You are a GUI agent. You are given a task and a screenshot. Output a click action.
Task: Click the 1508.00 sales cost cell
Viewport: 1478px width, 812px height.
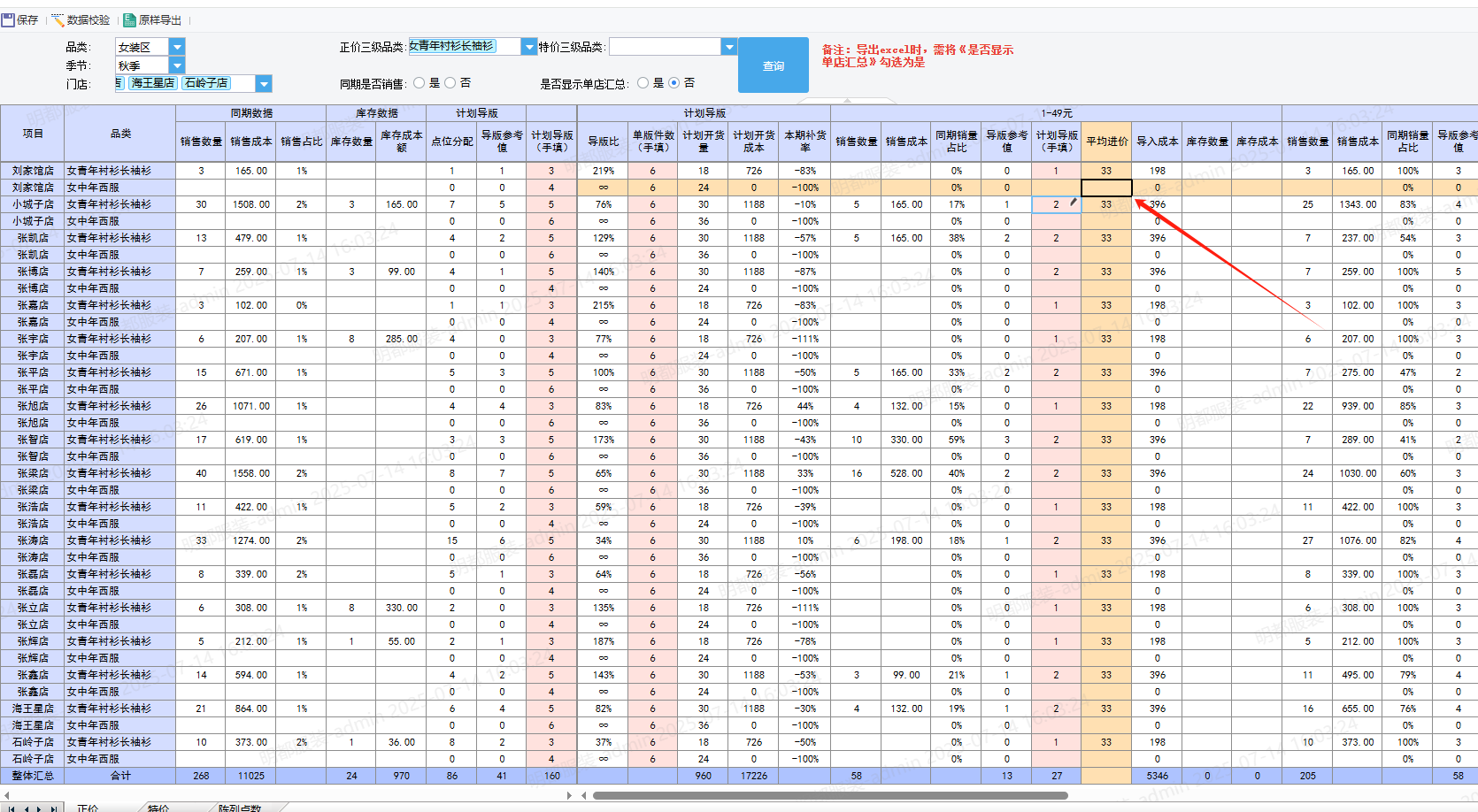pyautogui.click(x=251, y=204)
